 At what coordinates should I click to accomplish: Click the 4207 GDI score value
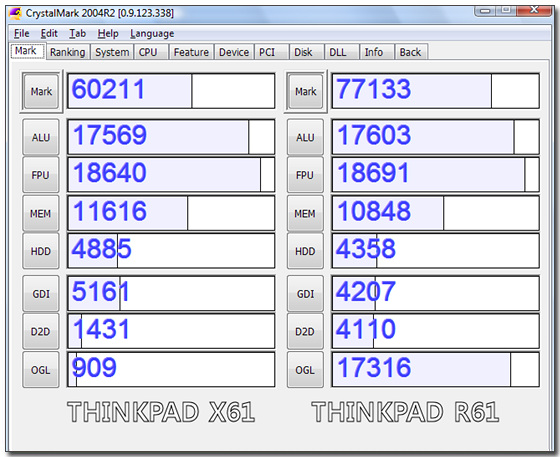[x=366, y=291]
